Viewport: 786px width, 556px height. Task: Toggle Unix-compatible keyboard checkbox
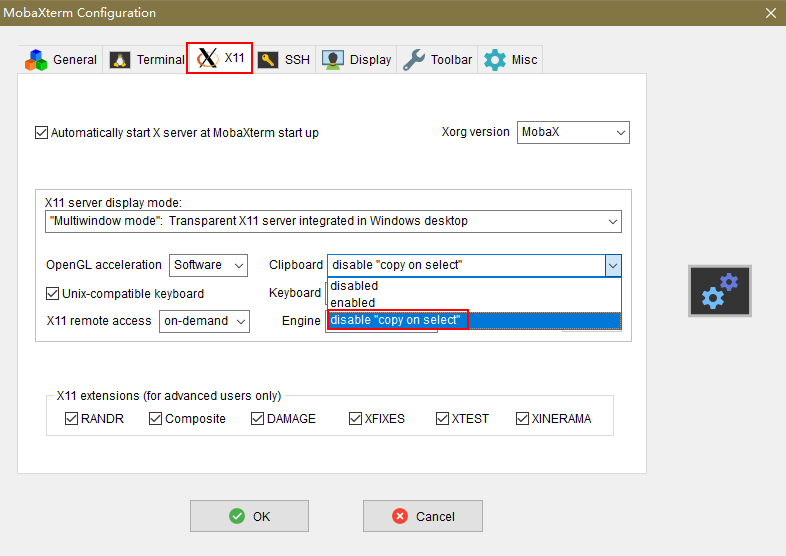coord(52,293)
